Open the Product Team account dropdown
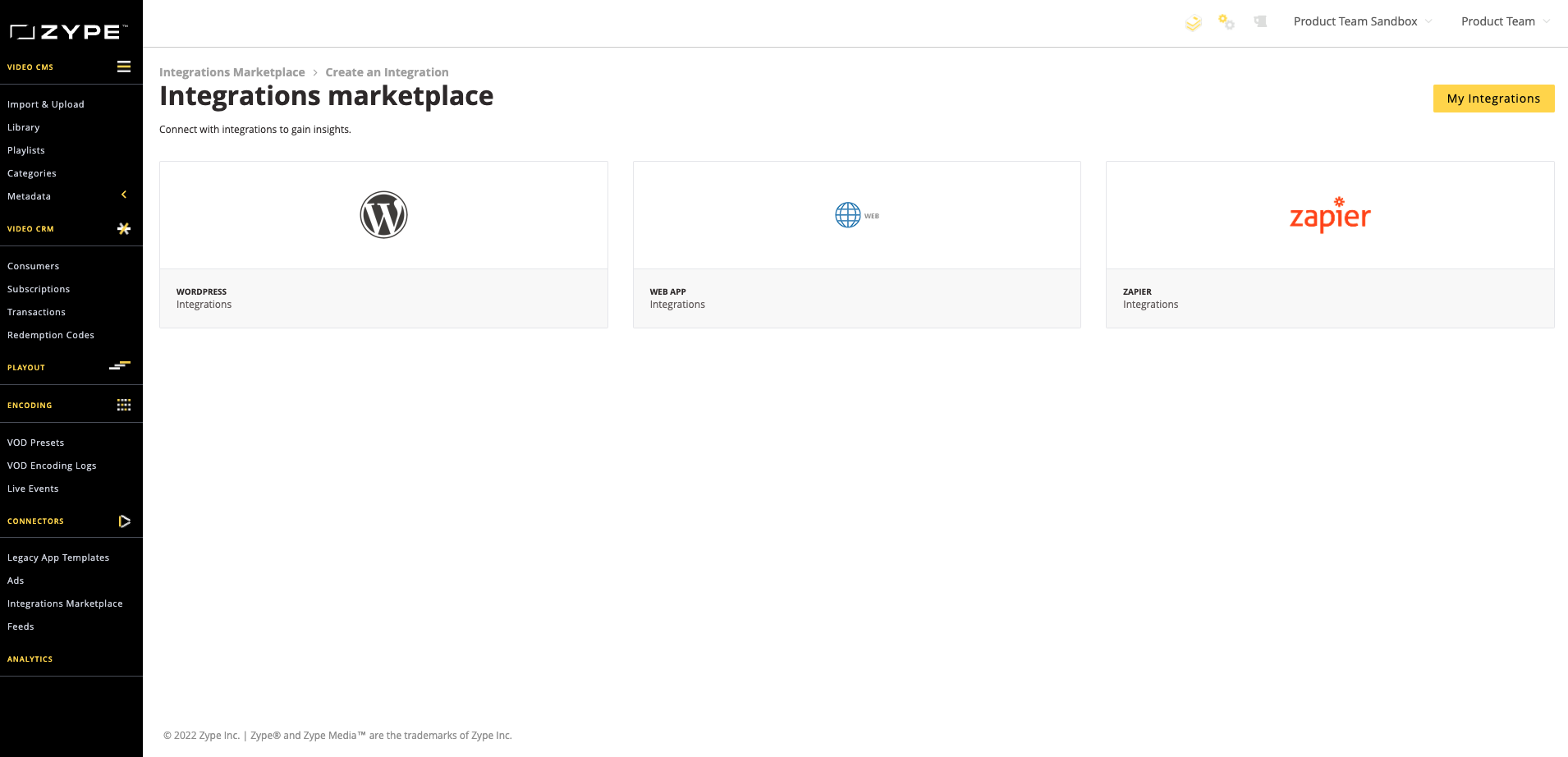This screenshot has height=757, width=1568. (1506, 21)
